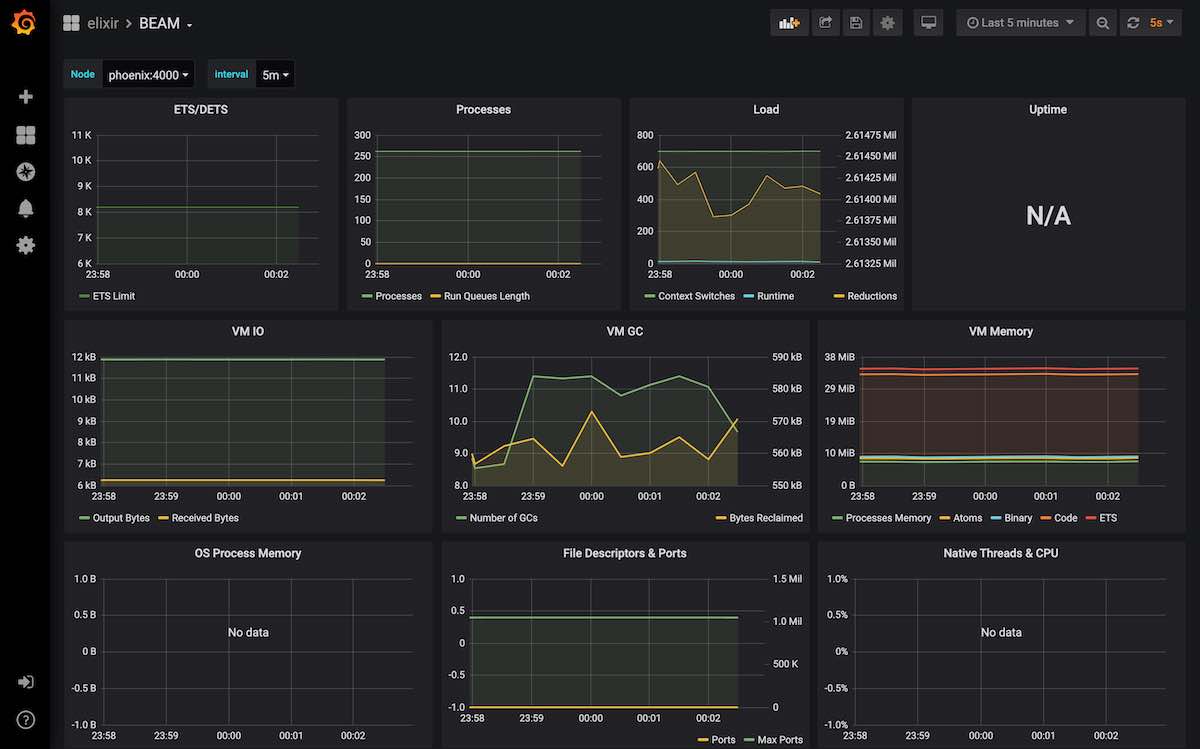Toggle the Processes Memory legend series
Viewport: 1200px width, 749px height.
coord(888,518)
